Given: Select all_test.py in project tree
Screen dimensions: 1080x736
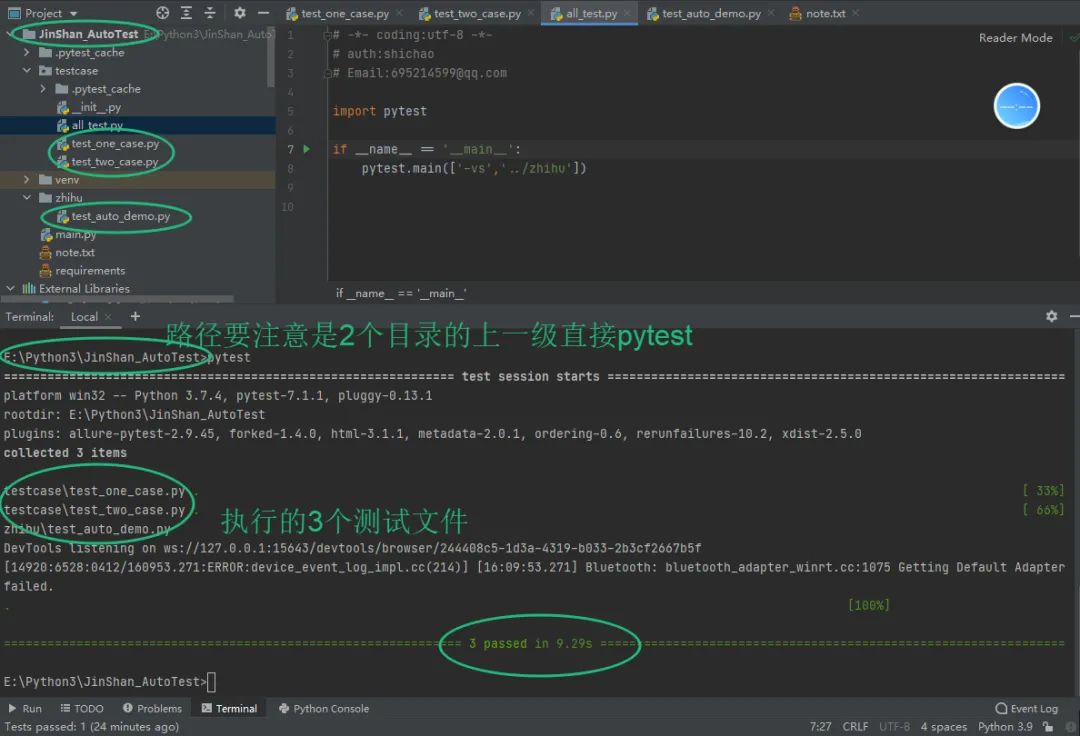Looking at the screenshot, I should [x=90, y=125].
